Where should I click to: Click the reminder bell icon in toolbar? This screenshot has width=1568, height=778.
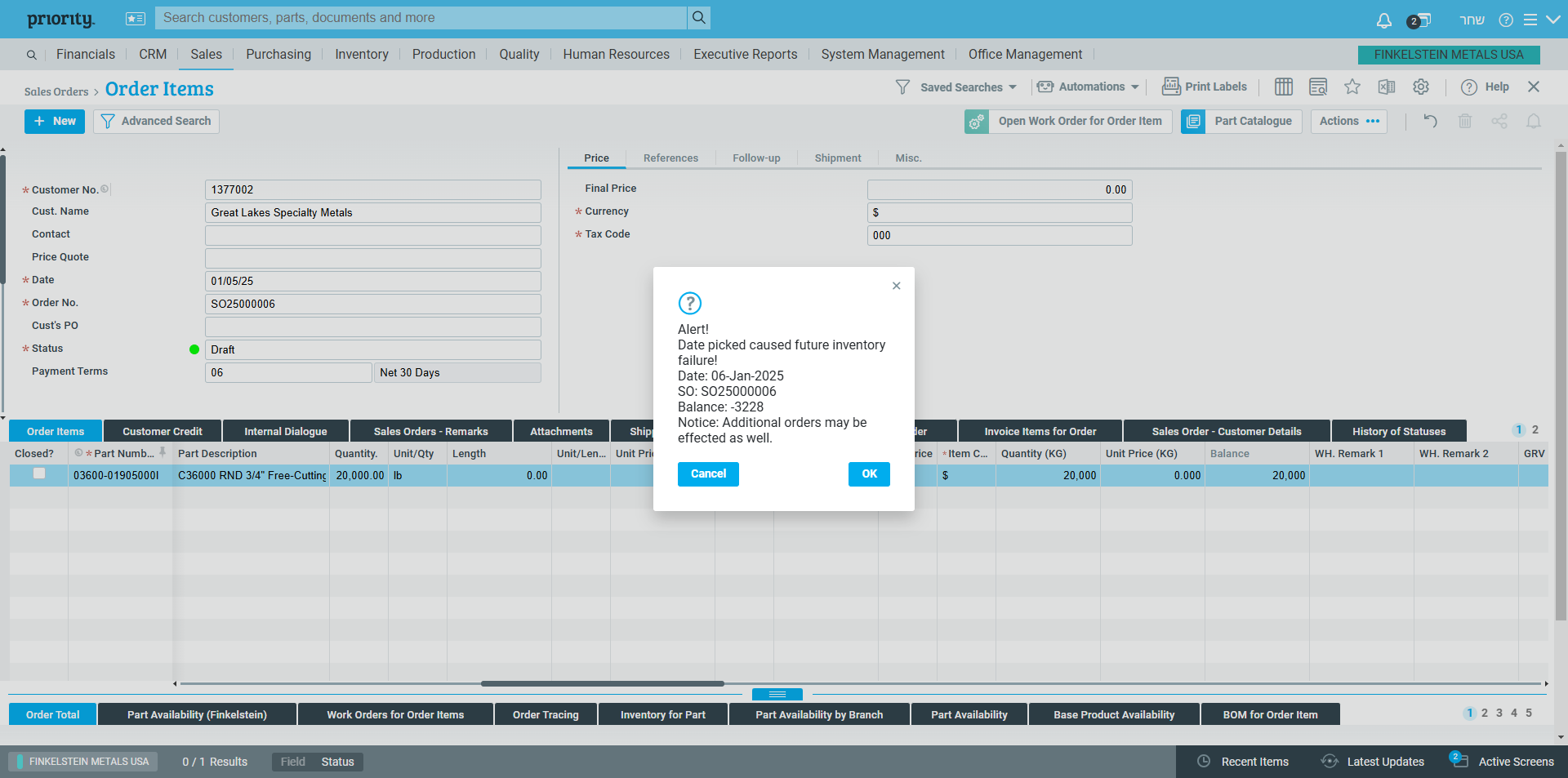(x=1534, y=121)
